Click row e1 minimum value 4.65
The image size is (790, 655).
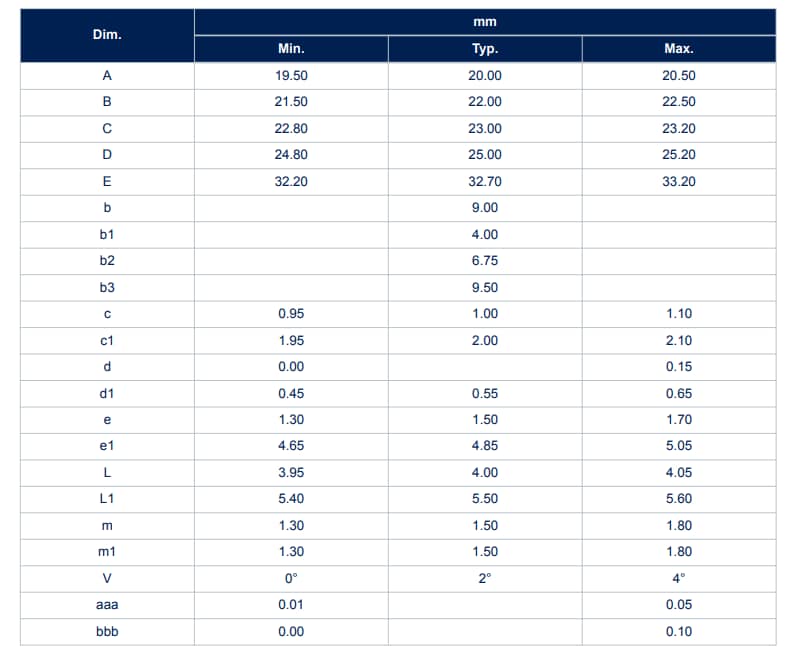pos(291,446)
